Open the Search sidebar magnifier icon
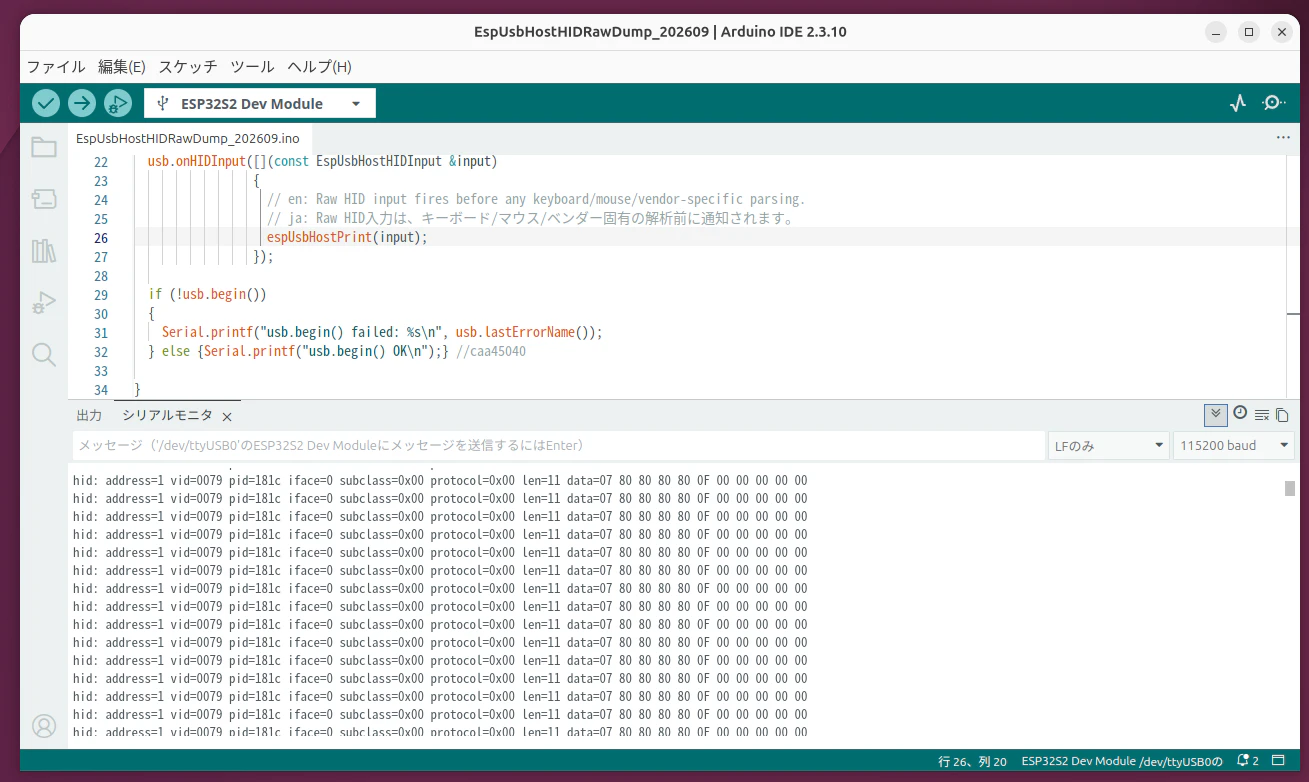The height and width of the screenshot is (782, 1309). (44, 354)
